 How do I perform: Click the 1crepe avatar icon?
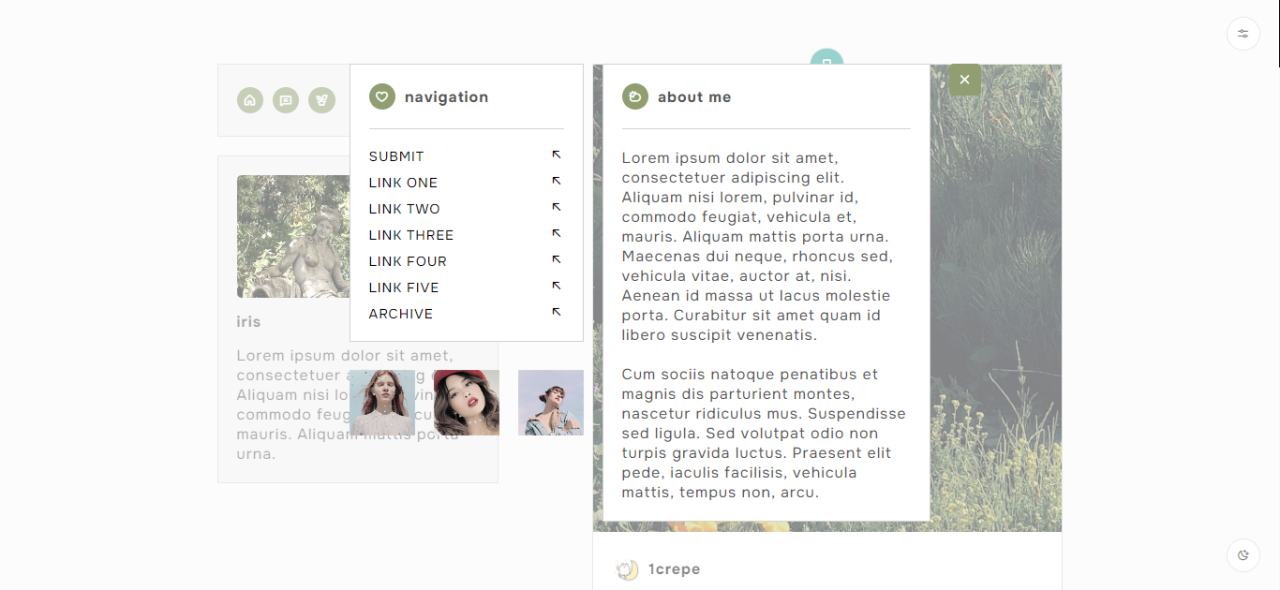[x=627, y=570]
